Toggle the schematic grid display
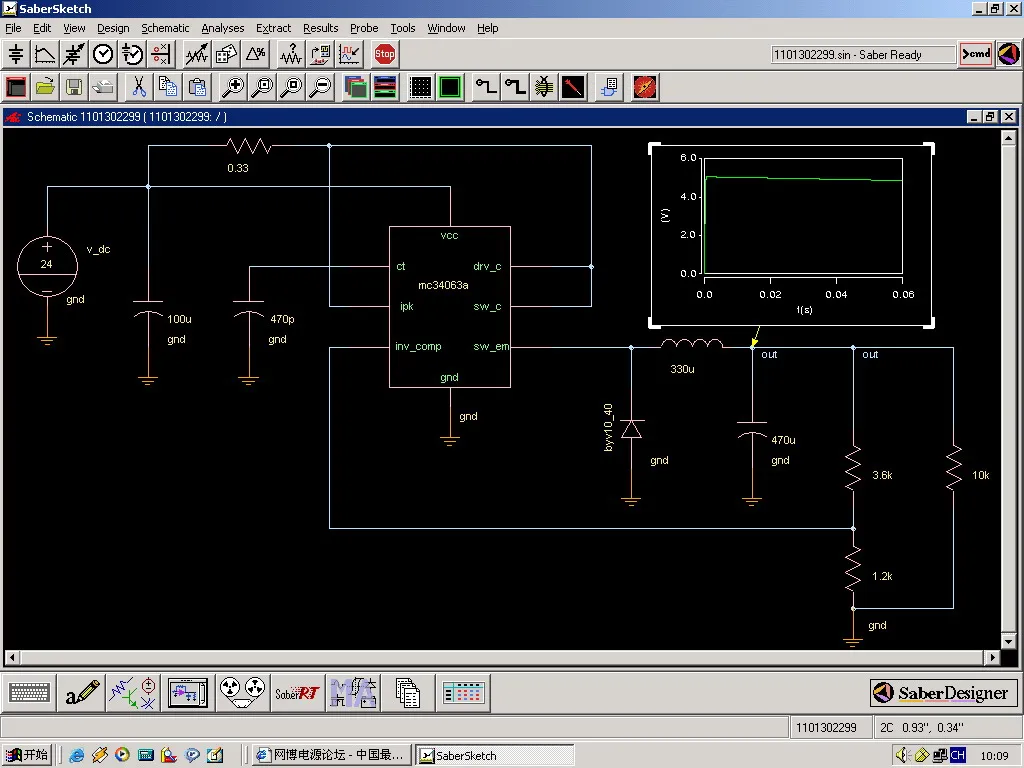The height and width of the screenshot is (768, 1024). 421,87
